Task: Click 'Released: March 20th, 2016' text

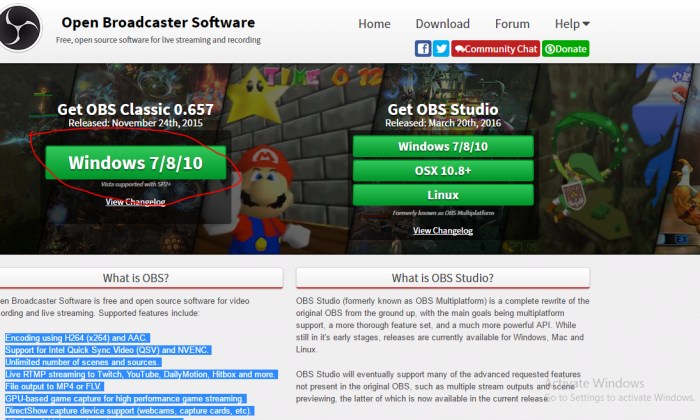Action: (443, 123)
